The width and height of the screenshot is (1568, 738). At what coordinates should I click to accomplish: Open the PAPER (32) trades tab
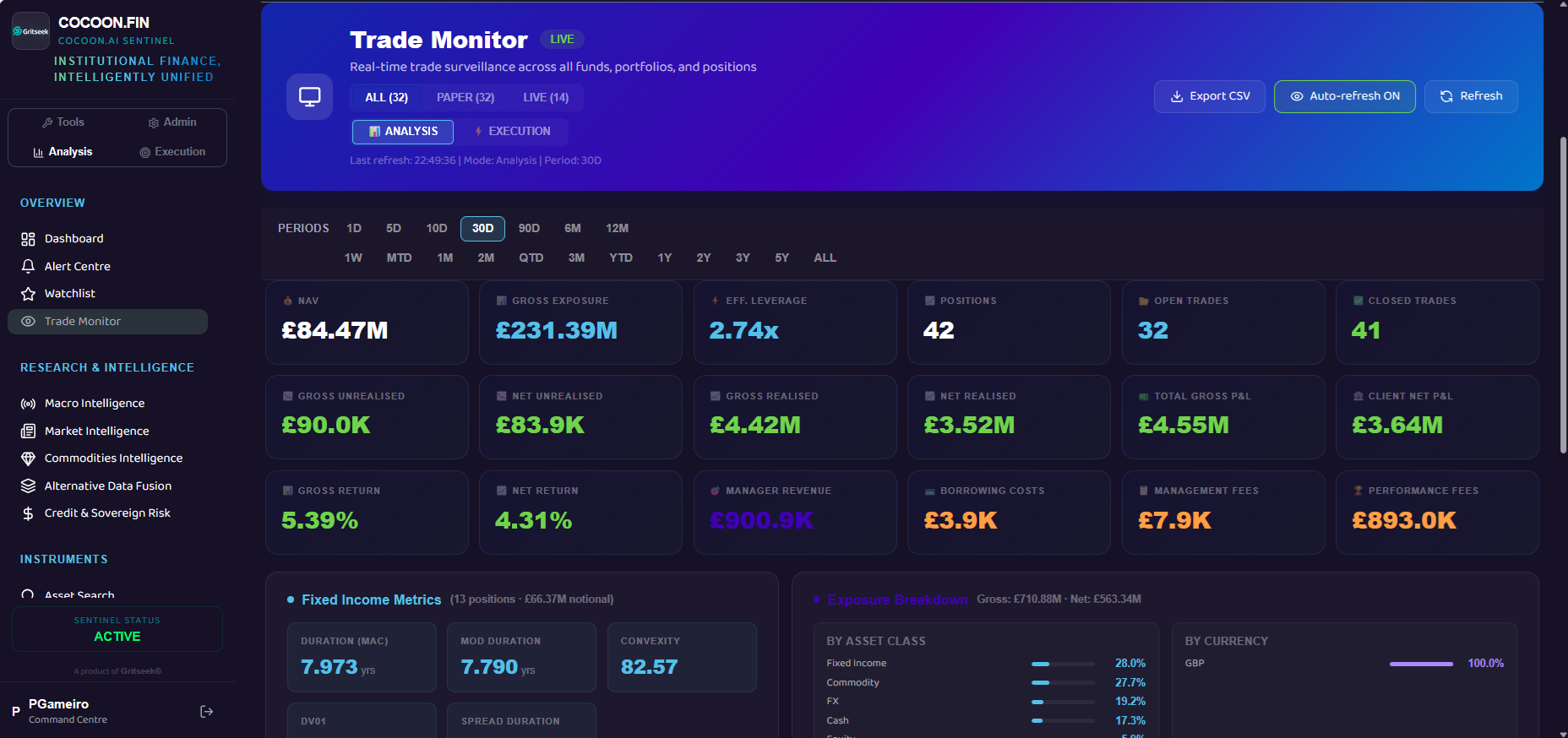tap(465, 98)
